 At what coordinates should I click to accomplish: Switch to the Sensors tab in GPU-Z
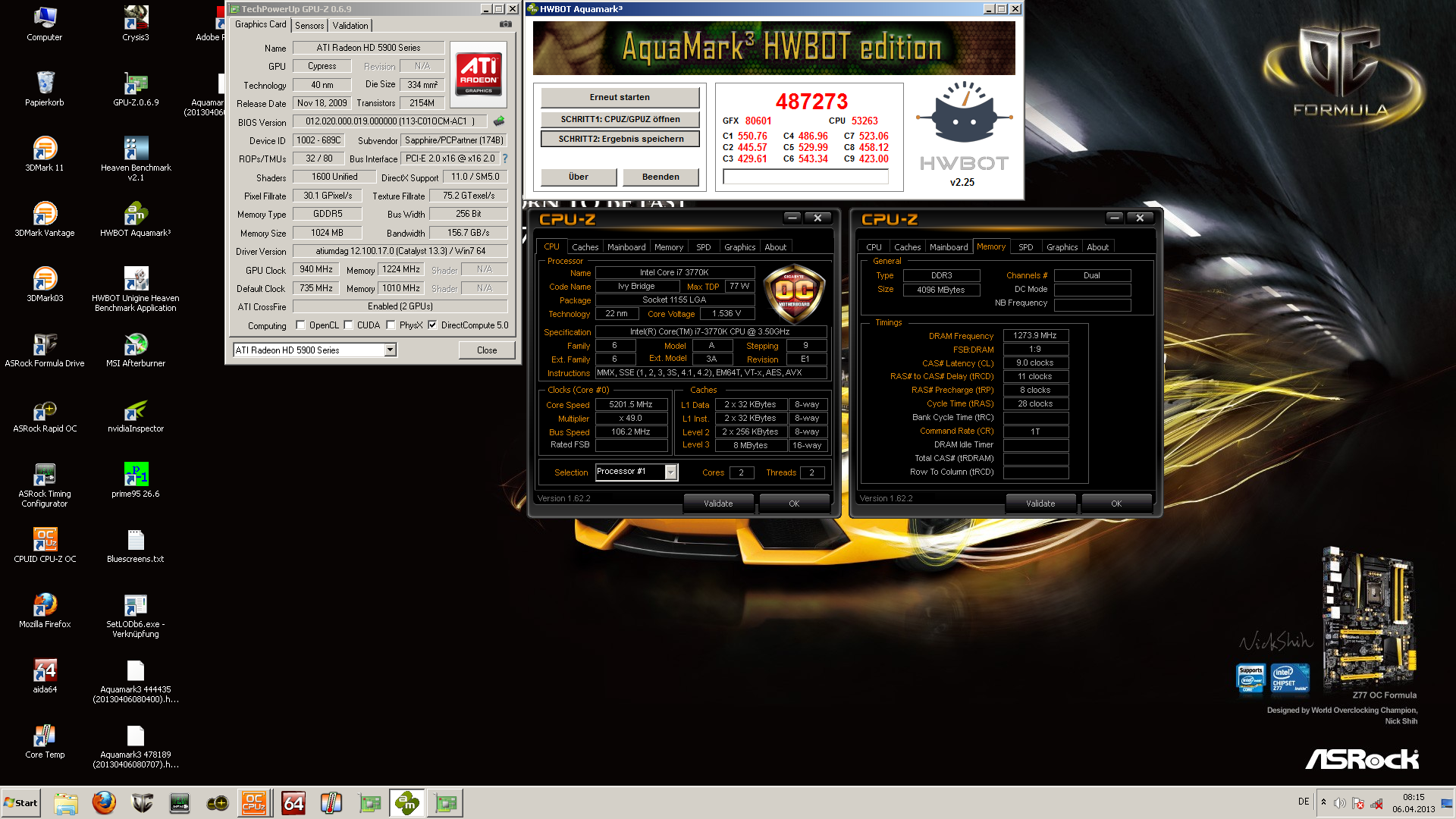(309, 26)
